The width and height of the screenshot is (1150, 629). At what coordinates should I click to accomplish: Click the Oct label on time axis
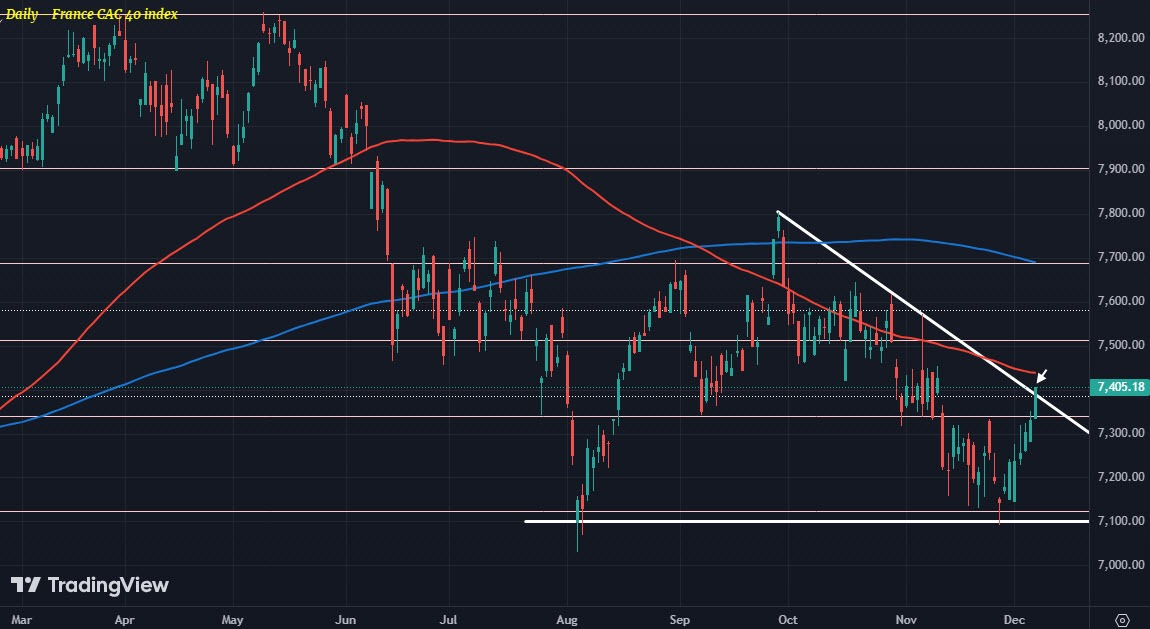[x=788, y=619]
